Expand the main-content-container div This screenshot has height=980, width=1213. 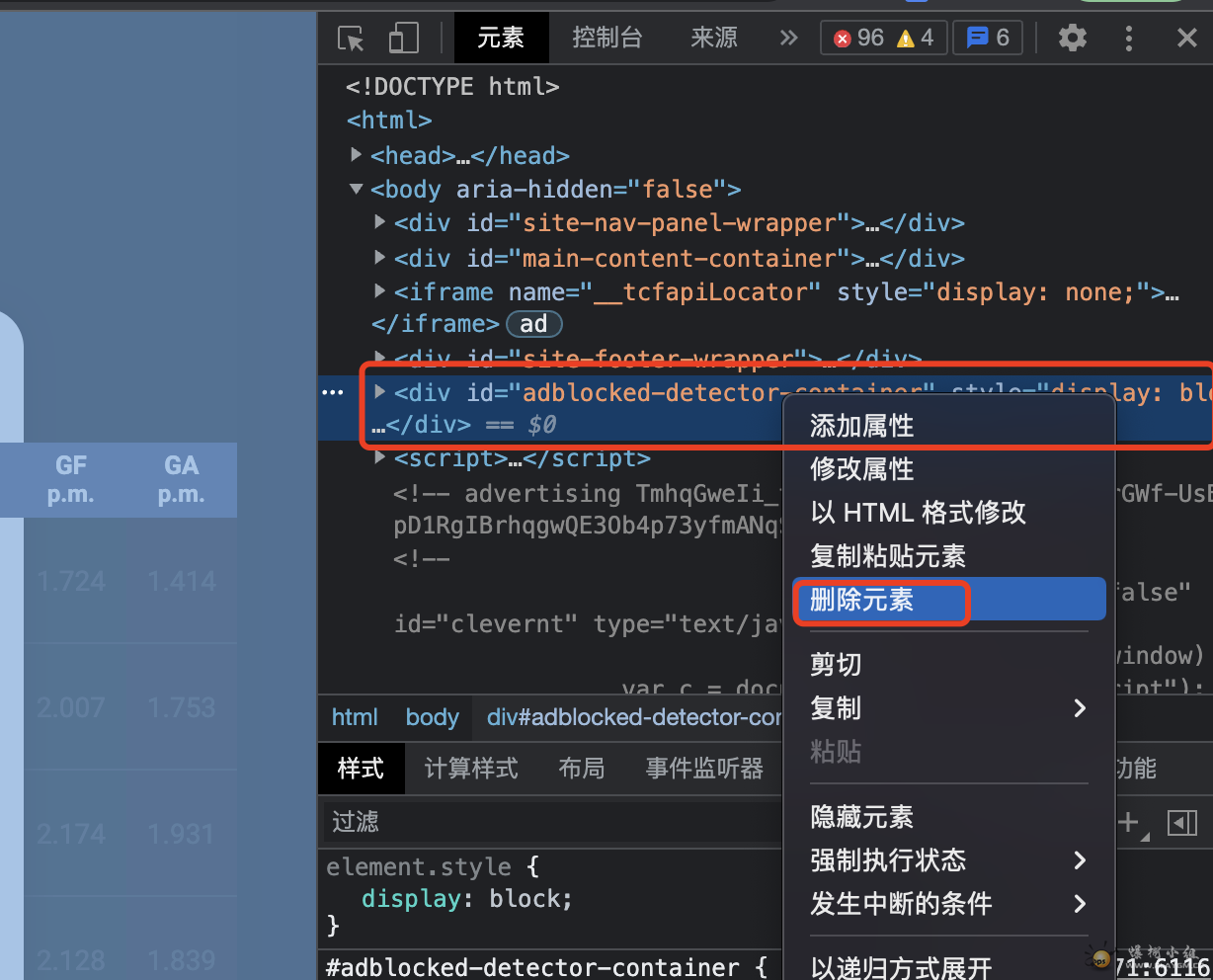tap(380, 257)
